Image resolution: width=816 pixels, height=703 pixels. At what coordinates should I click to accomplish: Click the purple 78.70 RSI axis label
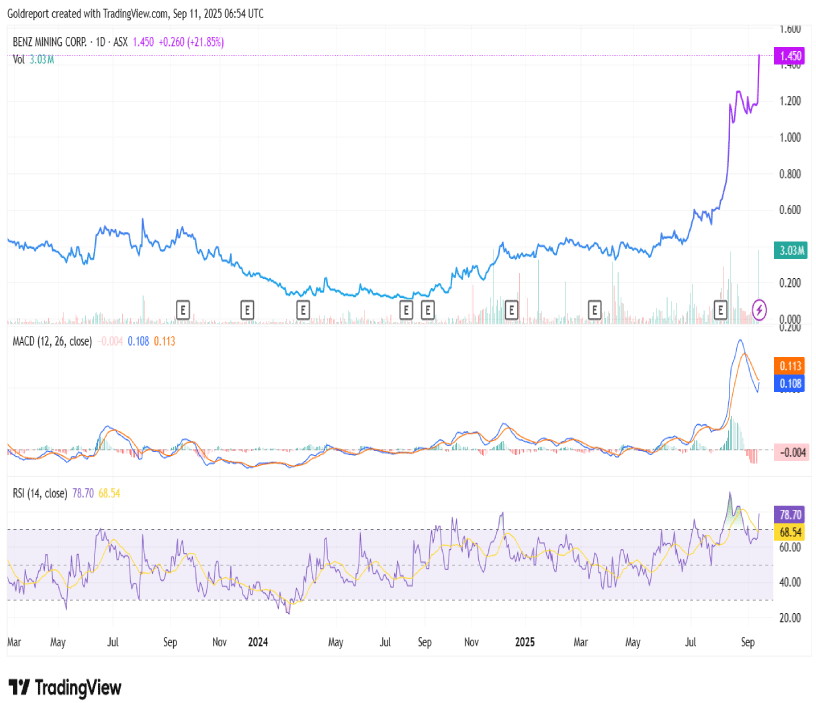[x=789, y=515]
